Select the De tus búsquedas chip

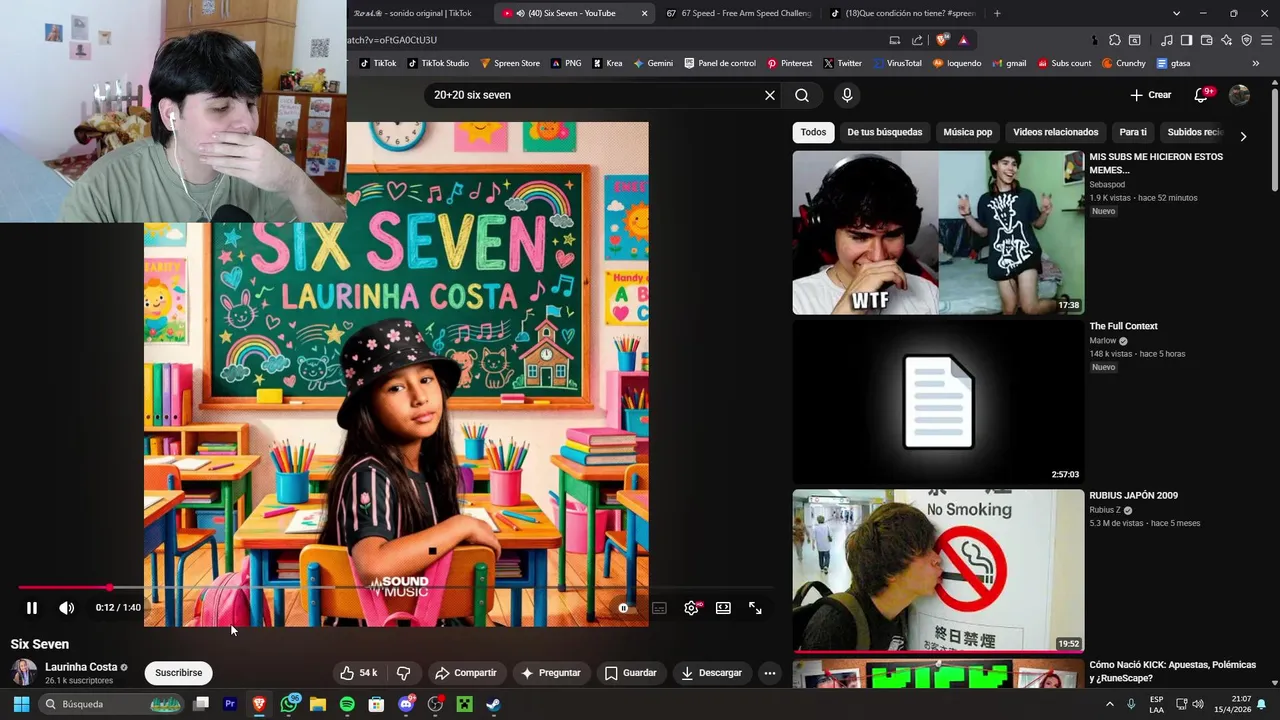tap(885, 132)
